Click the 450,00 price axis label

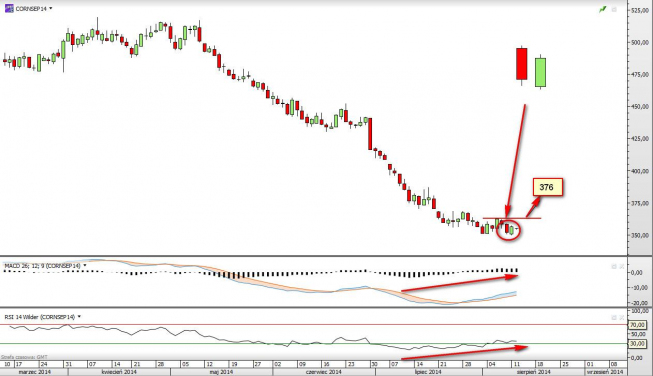tap(640, 107)
